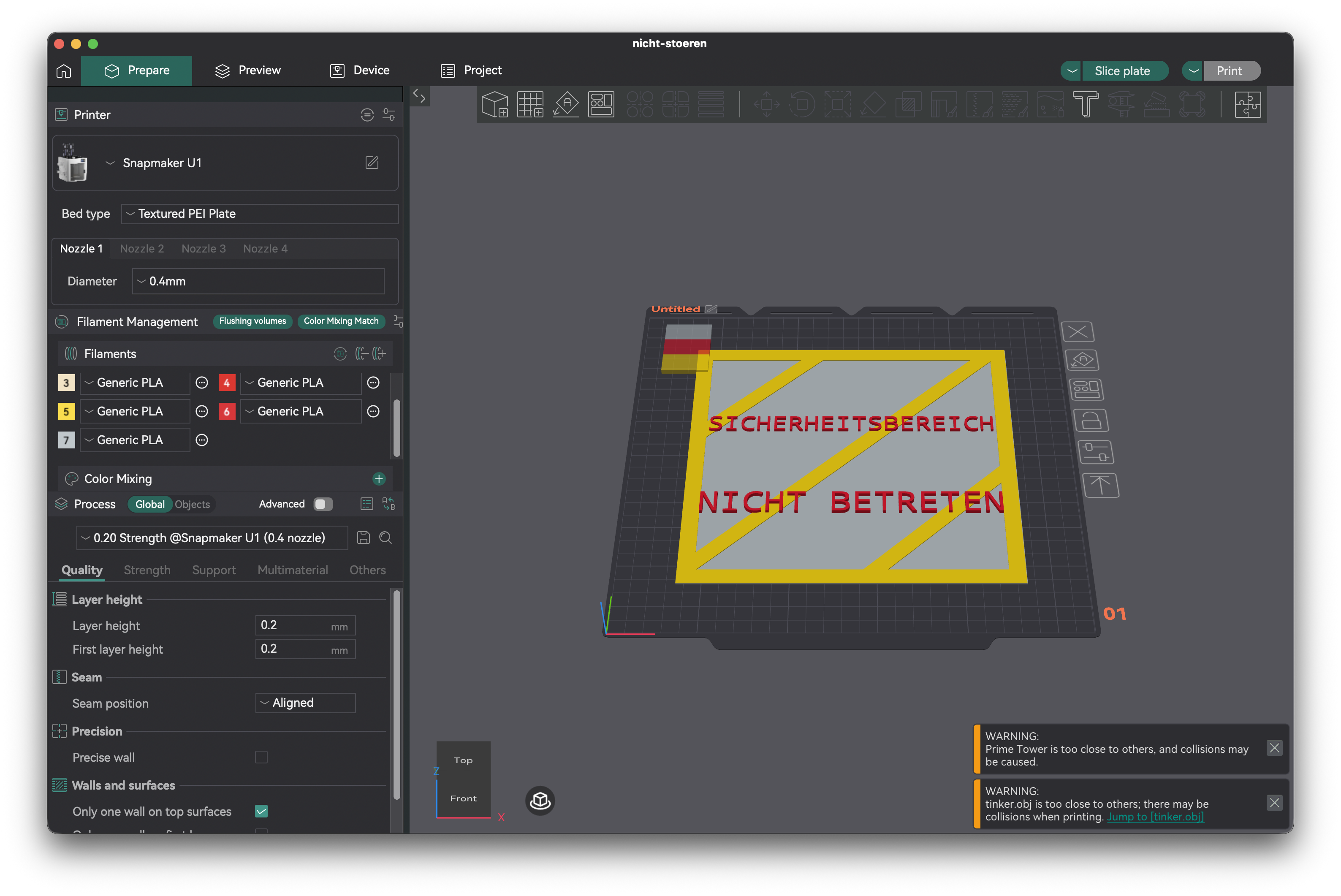Open the 0.20 Strength process preset dropdown
Viewport: 1341px width, 896px height.
[212, 538]
